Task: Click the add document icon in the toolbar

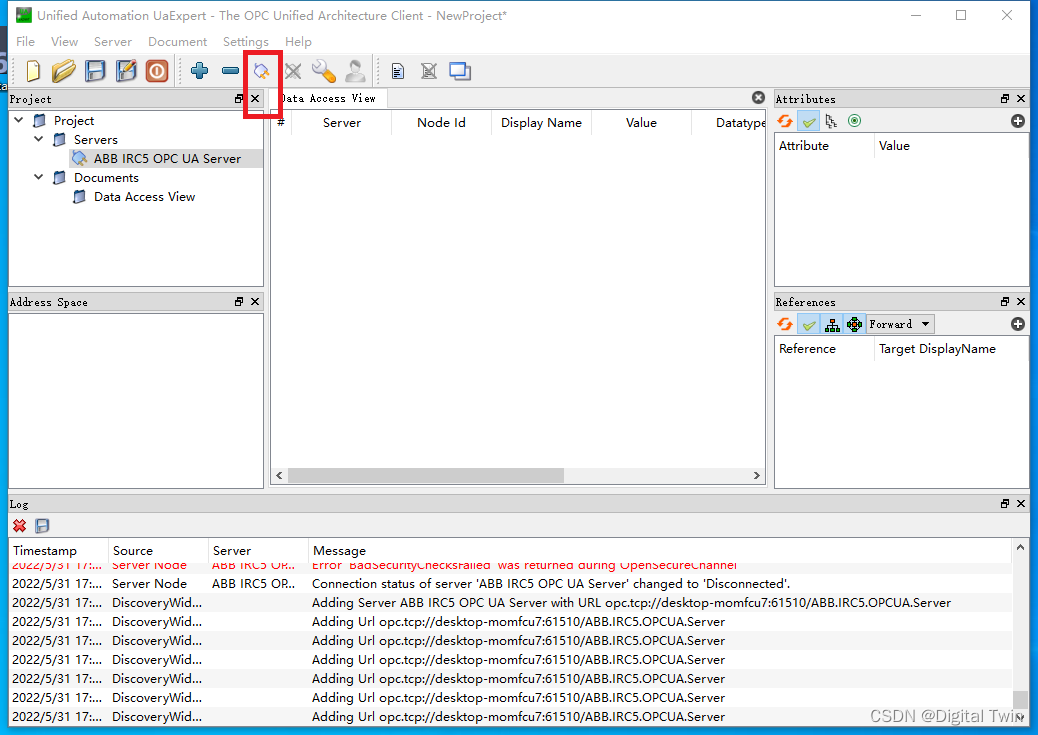Action: pyautogui.click(x=398, y=71)
